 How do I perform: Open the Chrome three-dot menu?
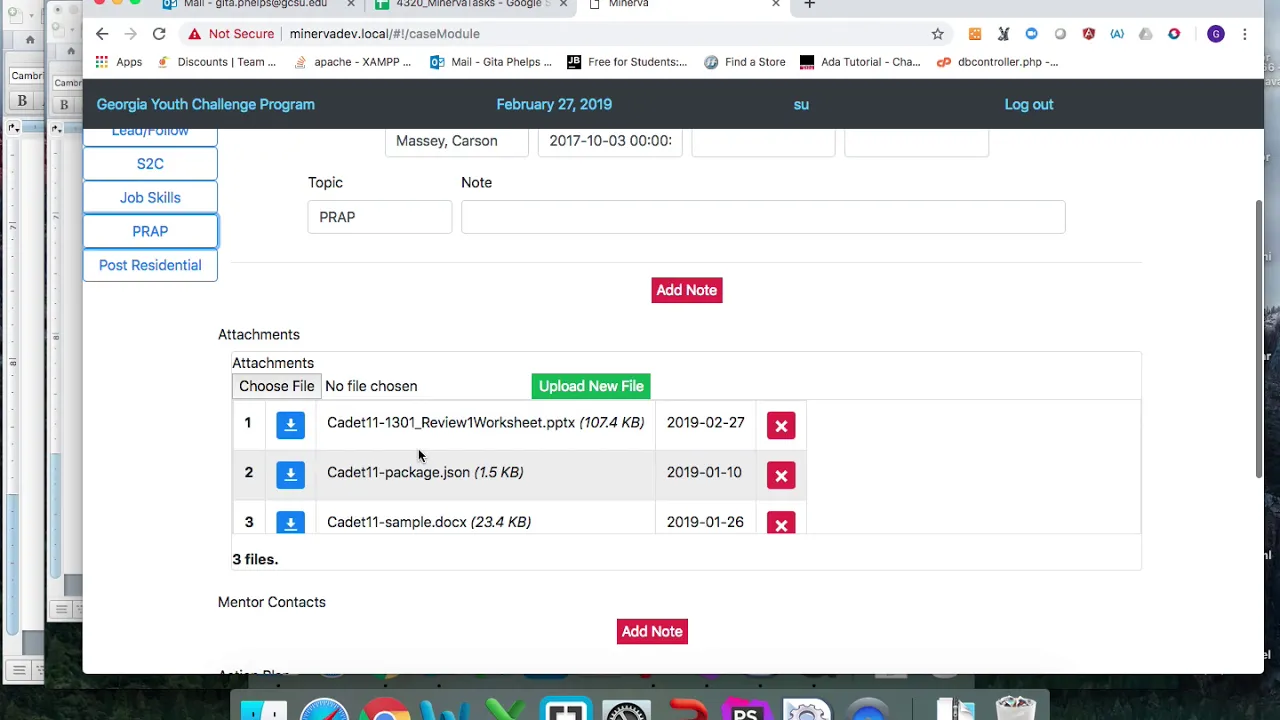1244,34
